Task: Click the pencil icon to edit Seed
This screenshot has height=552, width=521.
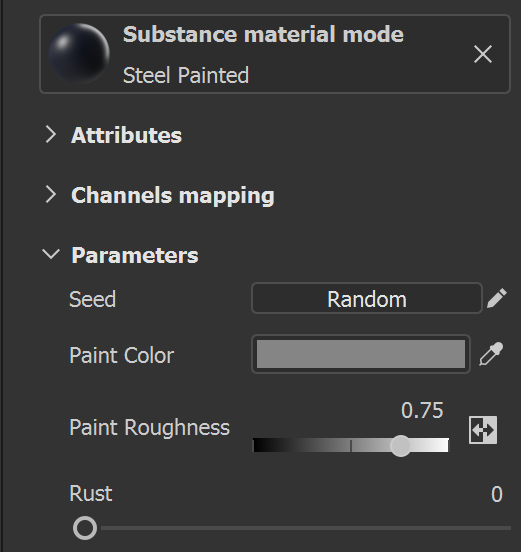Action: [x=497, y=298]
